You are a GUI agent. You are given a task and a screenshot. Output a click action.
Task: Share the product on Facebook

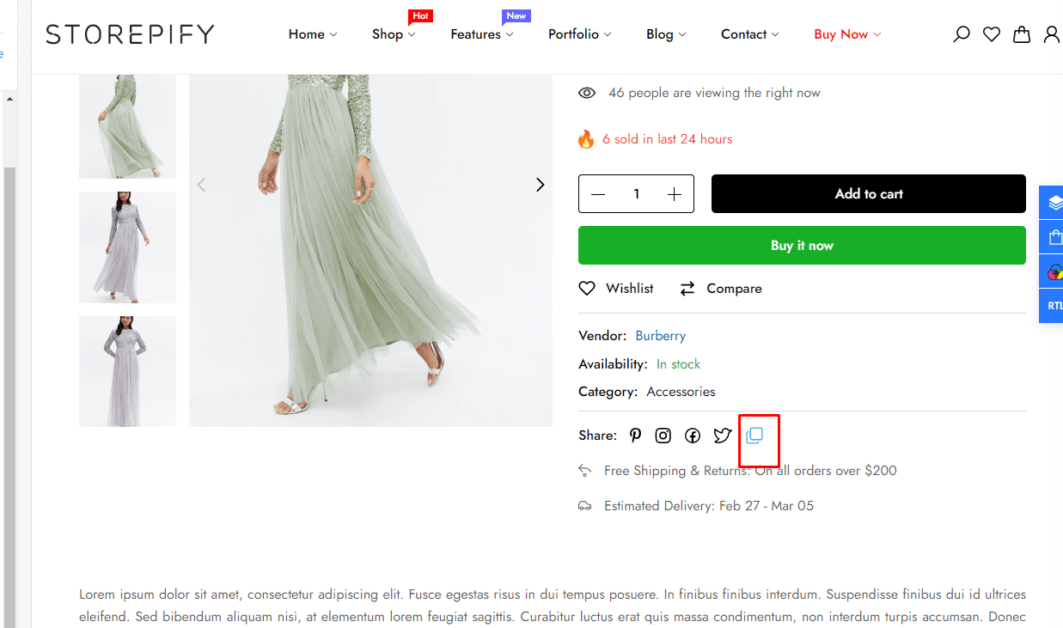[692, 435]
